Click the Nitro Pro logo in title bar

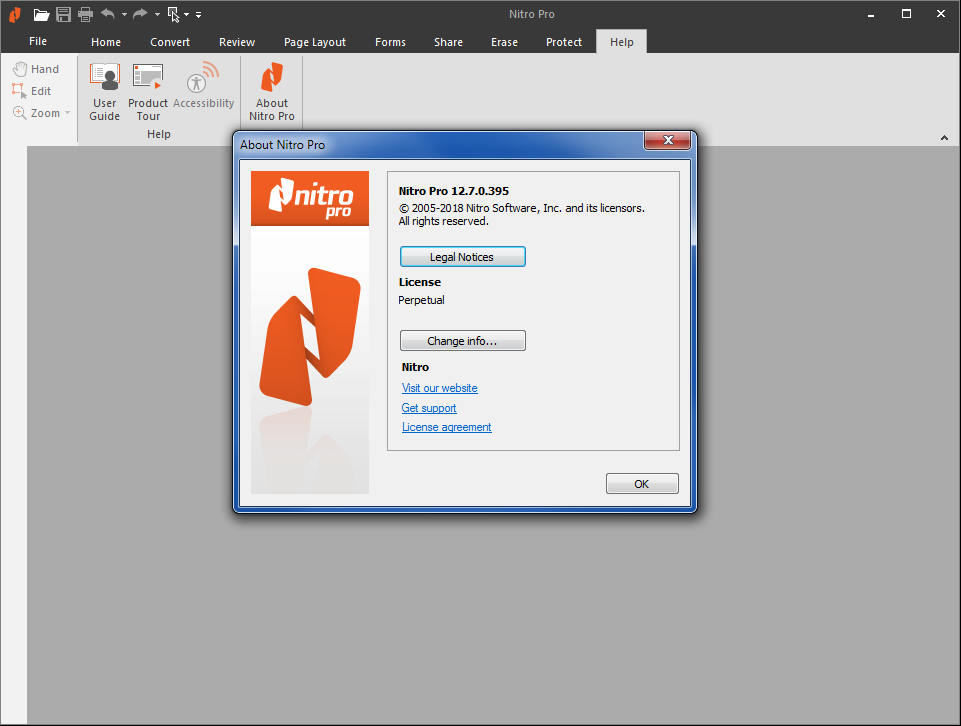coord(15,14)
